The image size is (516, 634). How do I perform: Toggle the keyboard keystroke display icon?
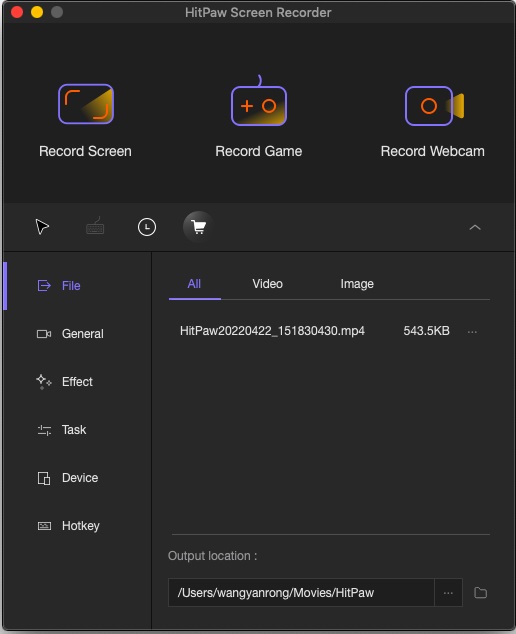pos(95,226)
